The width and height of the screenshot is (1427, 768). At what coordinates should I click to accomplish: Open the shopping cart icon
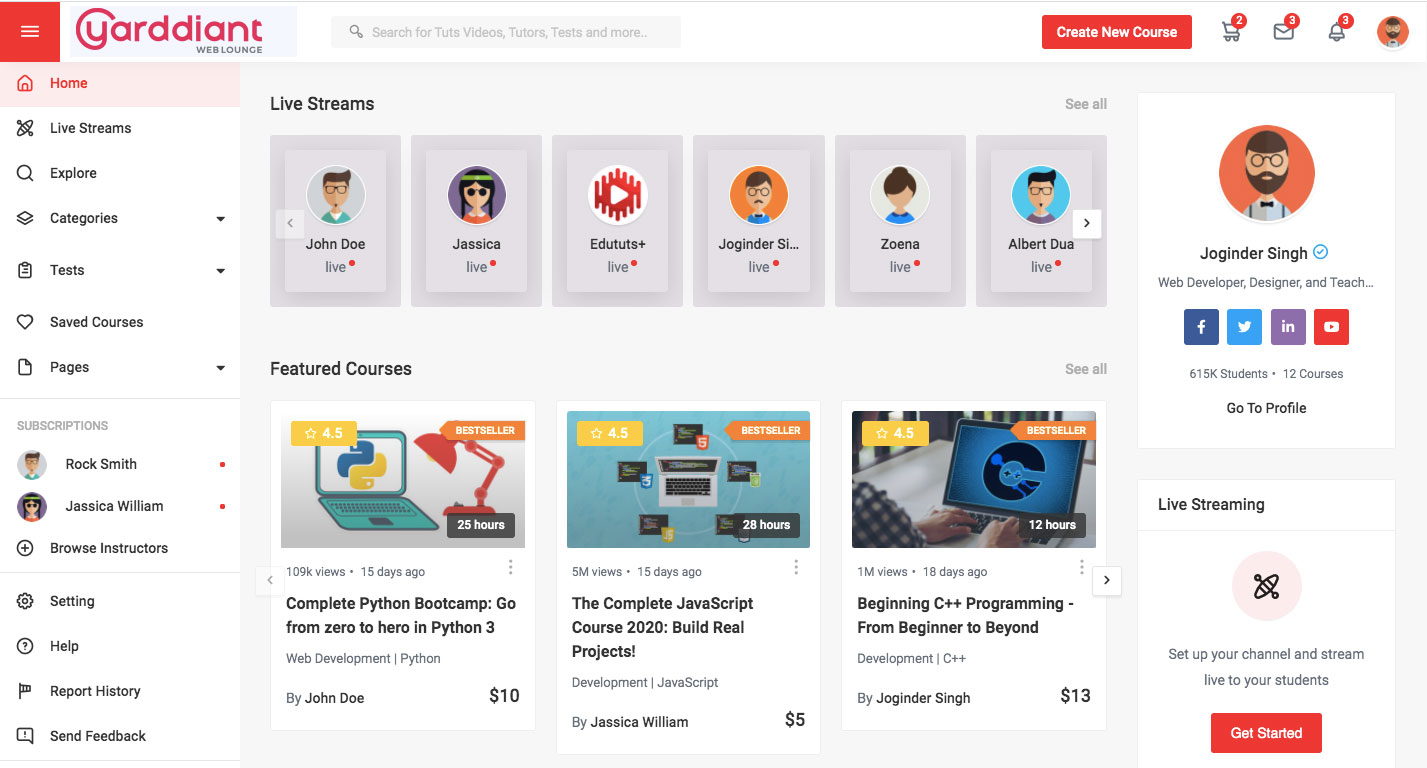(1231, 31)
